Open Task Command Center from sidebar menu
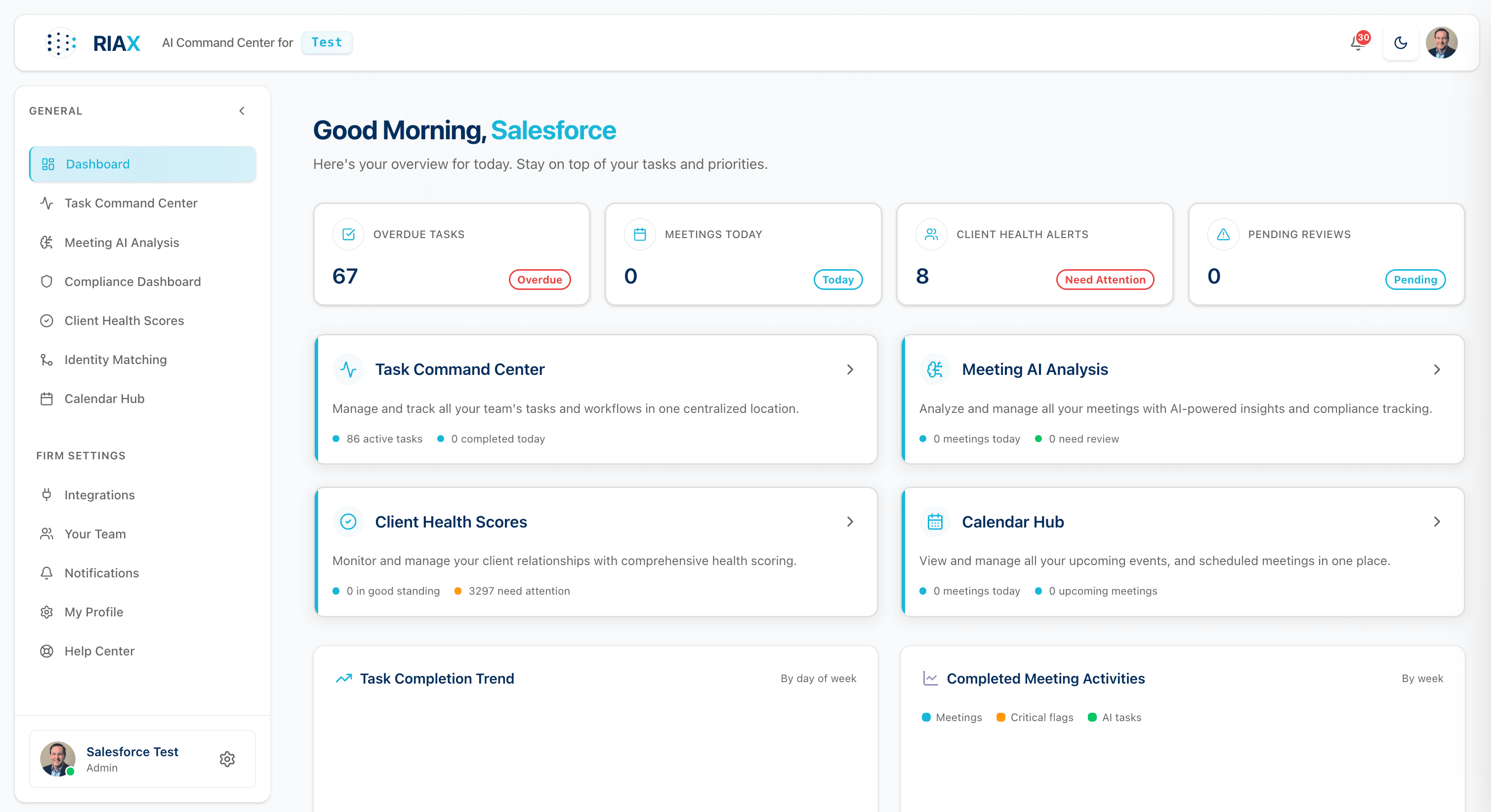Viewport: 1491px width, 812px height. pos(142,203)
